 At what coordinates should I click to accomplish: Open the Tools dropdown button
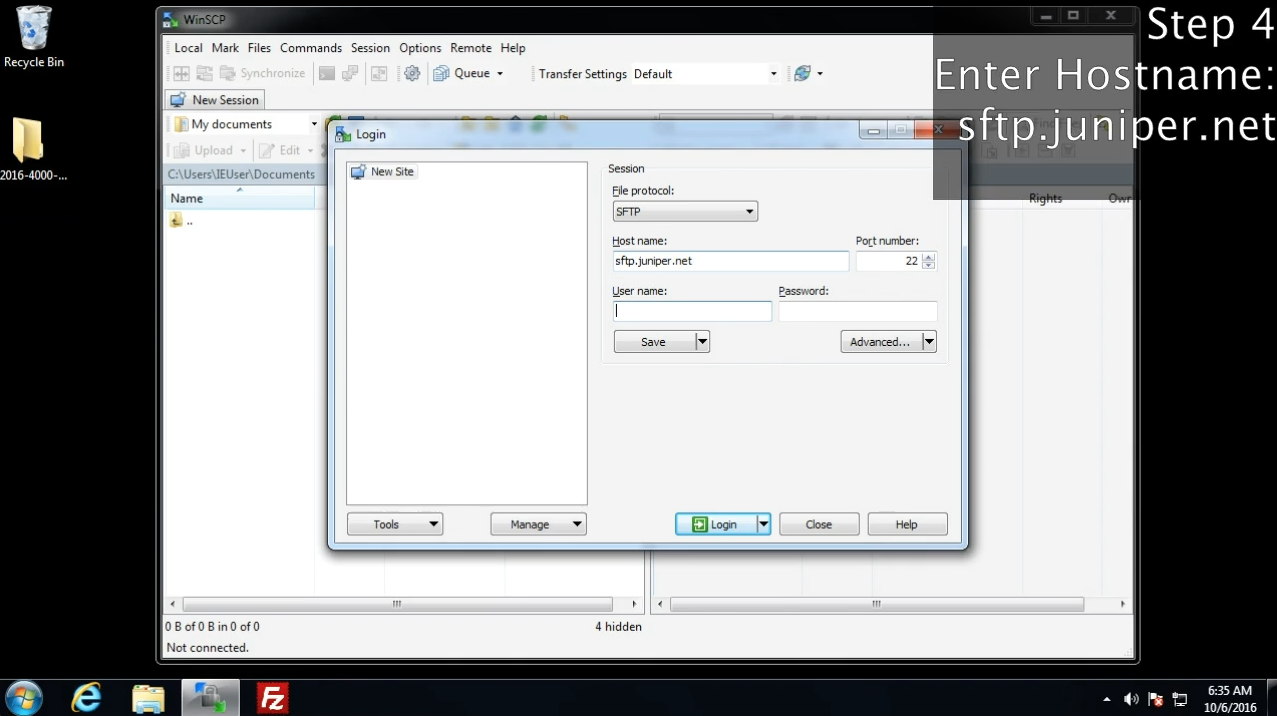pyautogui.click(x=395, y=524)
